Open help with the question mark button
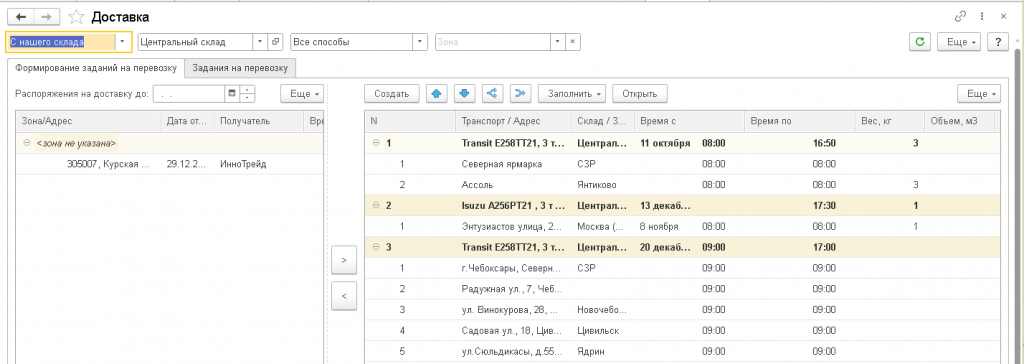This screenshot has width=1024, height=364. click(x=998, y=42)
